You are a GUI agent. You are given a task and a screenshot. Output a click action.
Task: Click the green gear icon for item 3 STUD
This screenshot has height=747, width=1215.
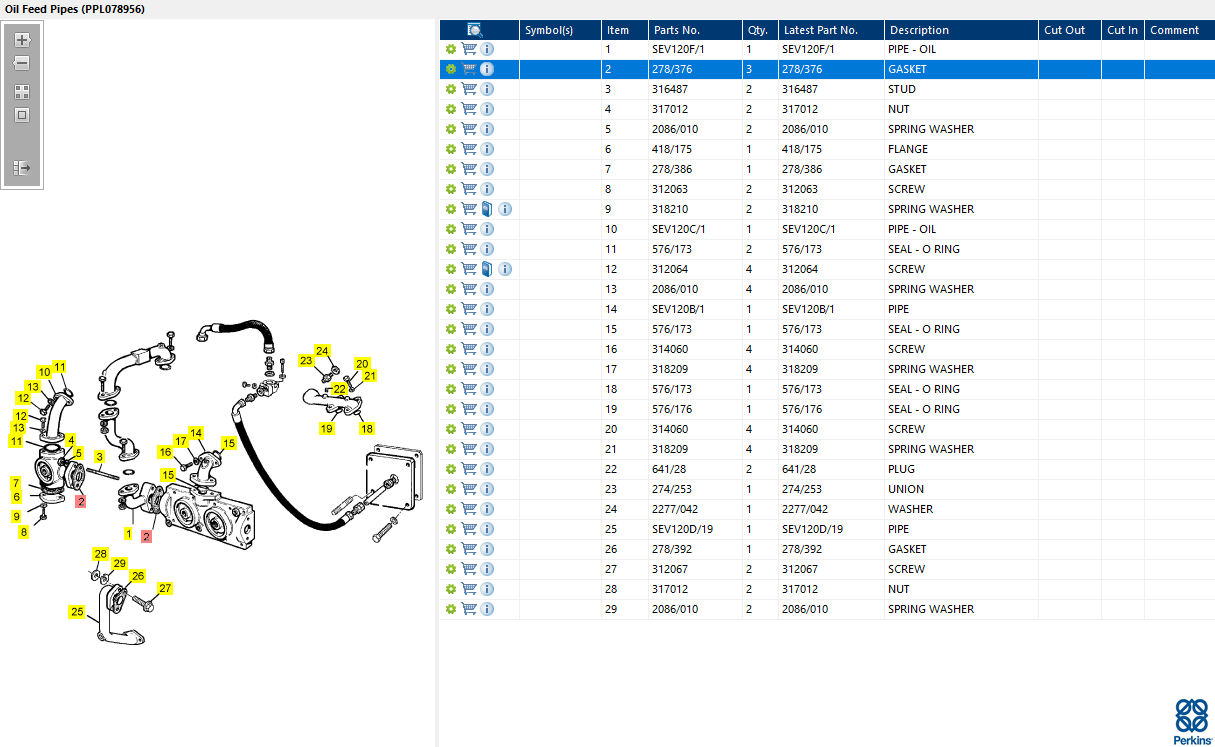point(451,89)
